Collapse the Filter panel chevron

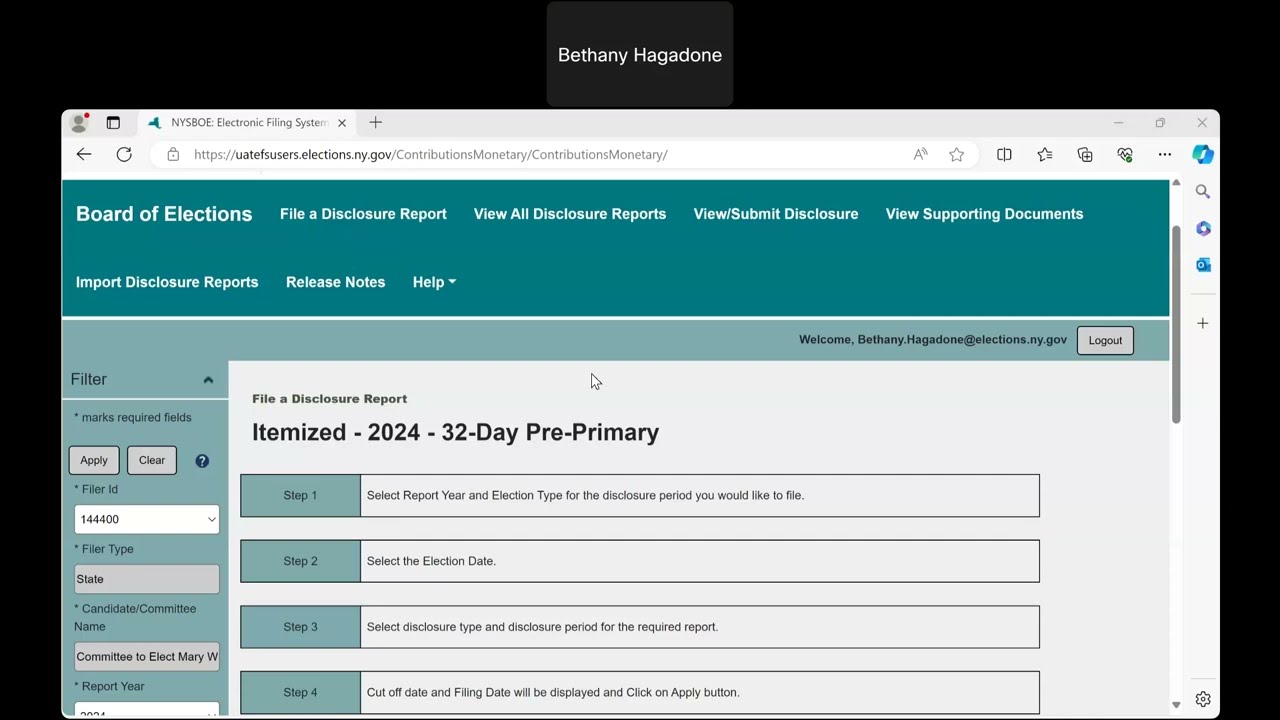click(x=208, y=380)
